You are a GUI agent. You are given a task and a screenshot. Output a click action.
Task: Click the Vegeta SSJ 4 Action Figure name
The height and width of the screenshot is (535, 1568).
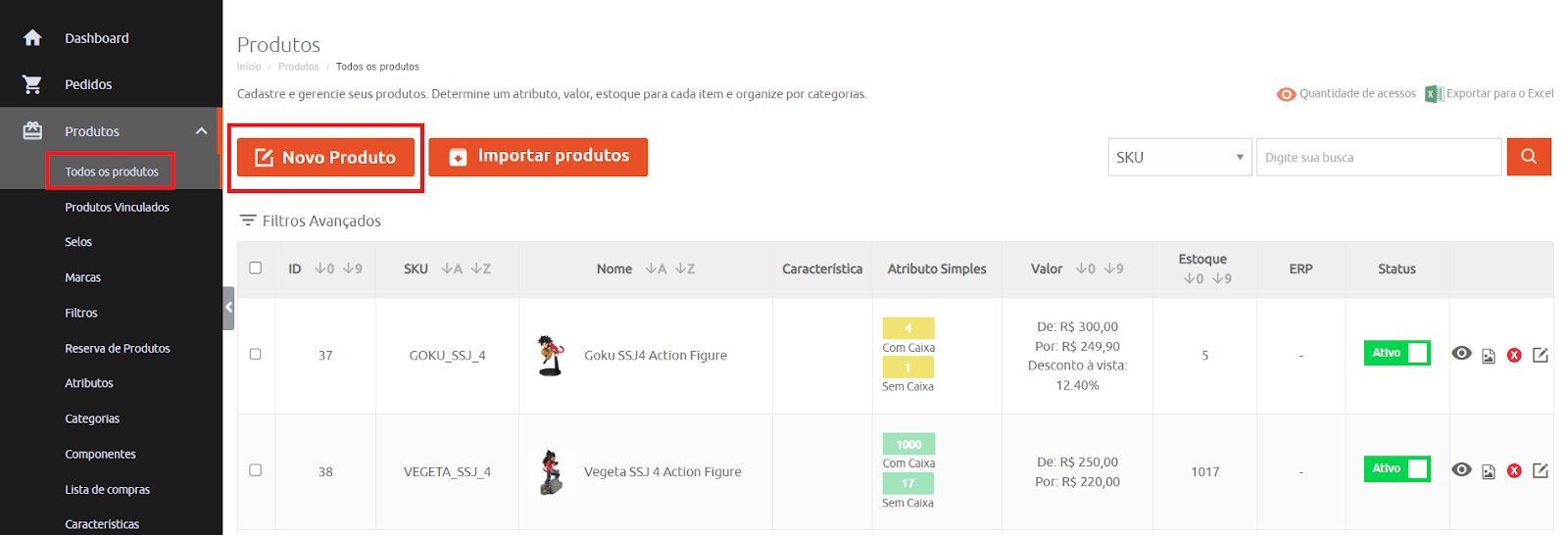tap(662, 471)
